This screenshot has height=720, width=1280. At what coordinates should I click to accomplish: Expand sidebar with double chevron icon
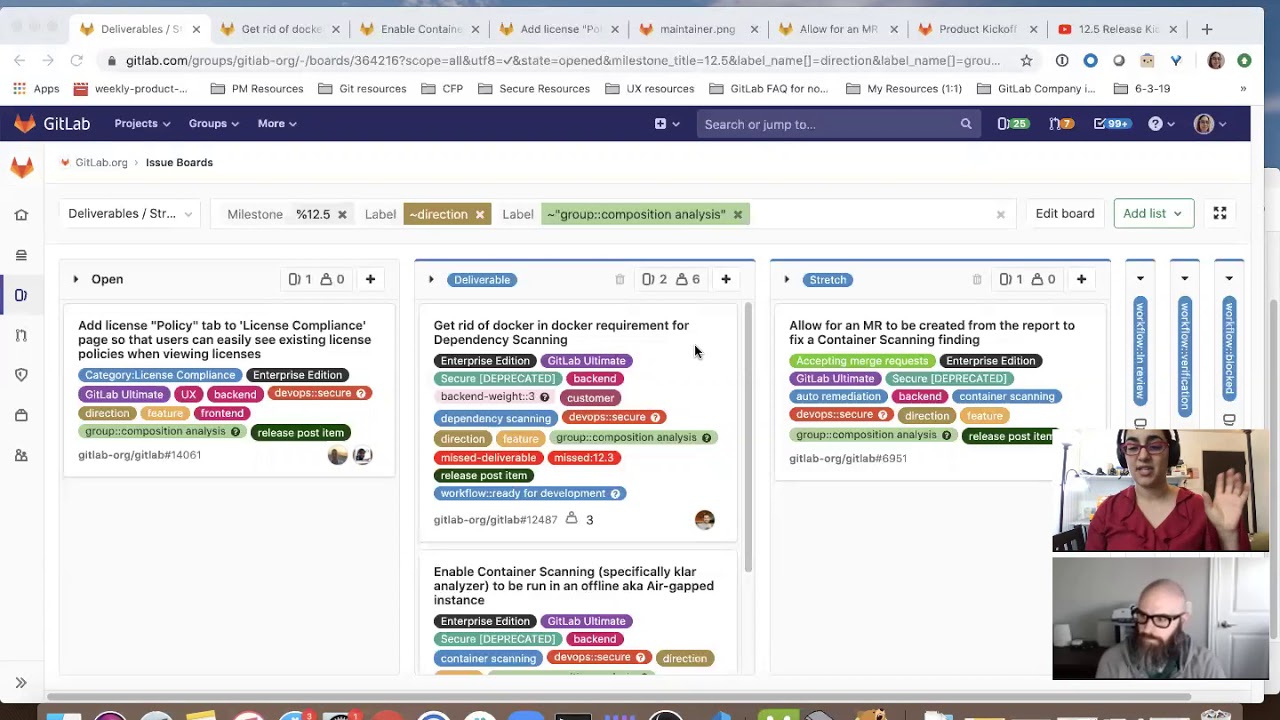21,683
